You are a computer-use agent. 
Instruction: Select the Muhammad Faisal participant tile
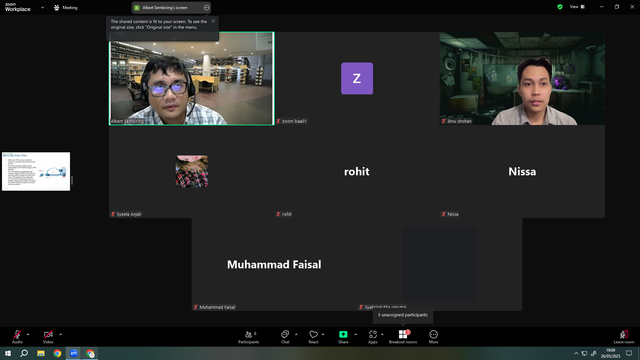(274, 264)
